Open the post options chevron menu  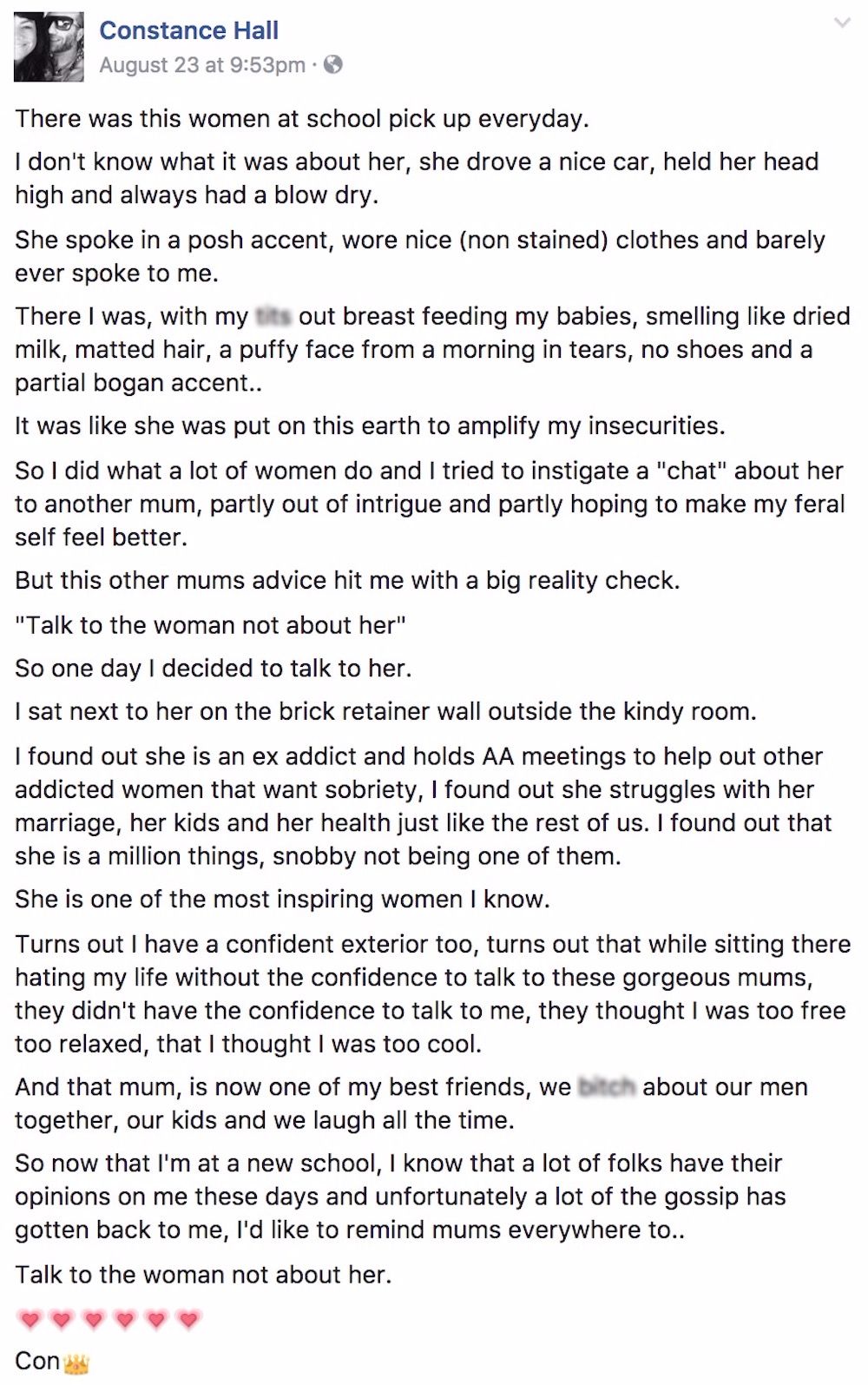click(x=842, y=23)
